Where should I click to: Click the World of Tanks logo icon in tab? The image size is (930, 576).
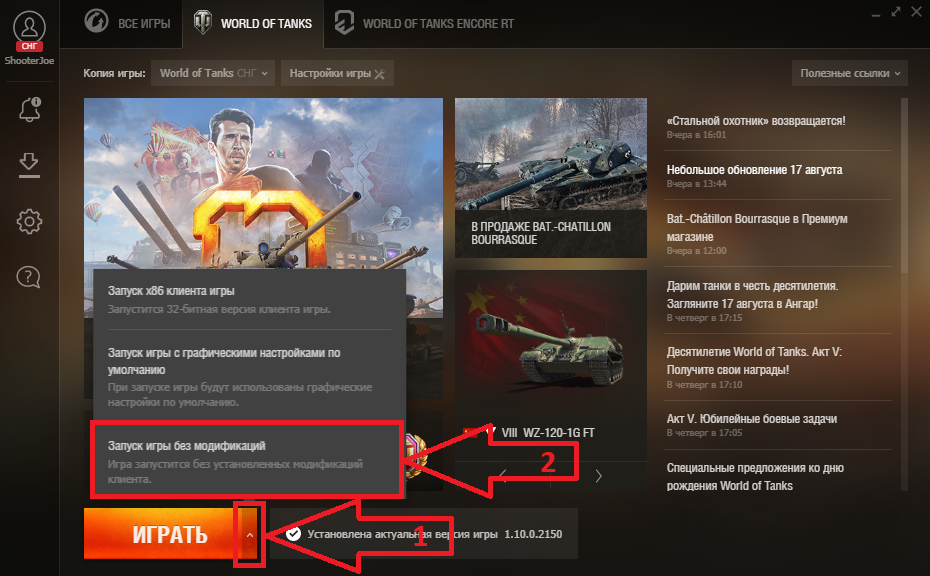click(x=203, y=23)
